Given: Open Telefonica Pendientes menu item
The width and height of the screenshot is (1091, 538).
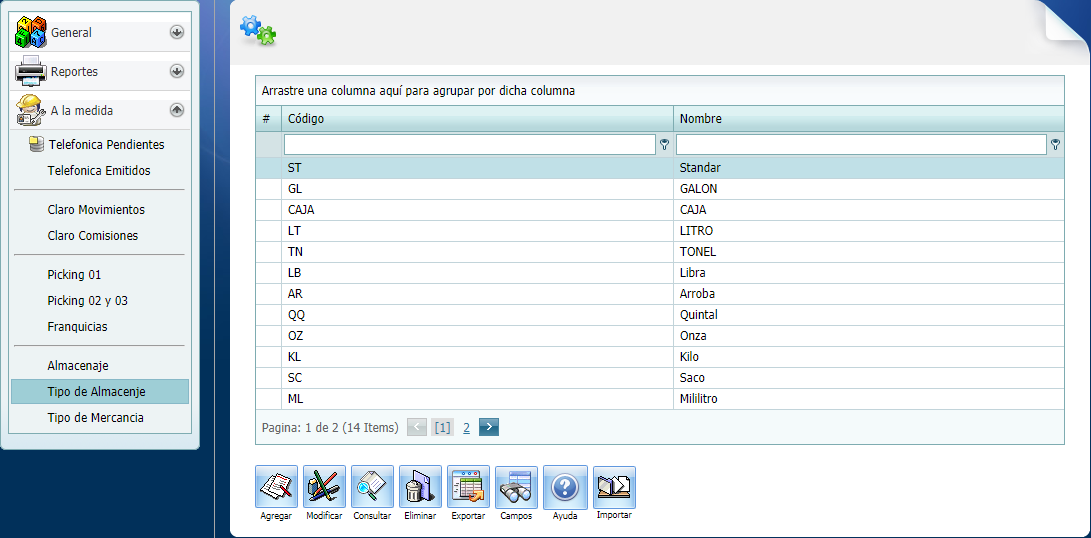Looking at the screenshot, I should tap(105, 145).
